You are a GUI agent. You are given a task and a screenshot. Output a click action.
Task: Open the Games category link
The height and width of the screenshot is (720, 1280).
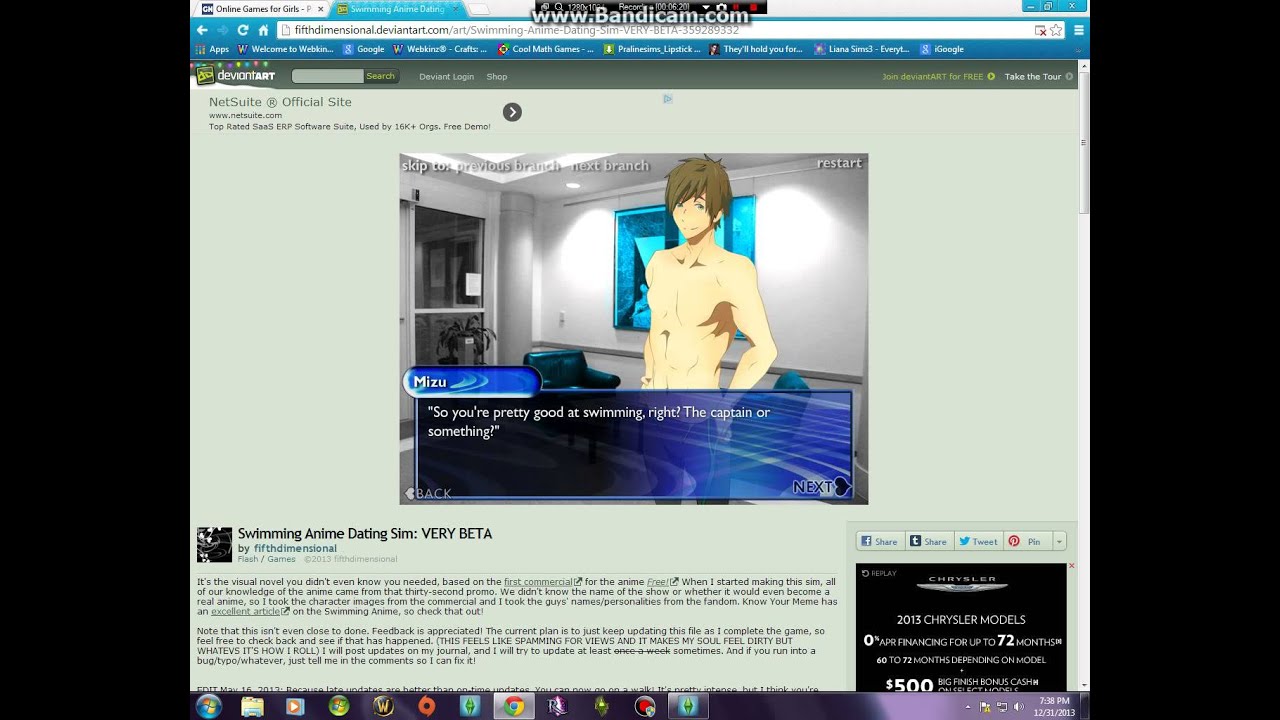click(281, 559)
